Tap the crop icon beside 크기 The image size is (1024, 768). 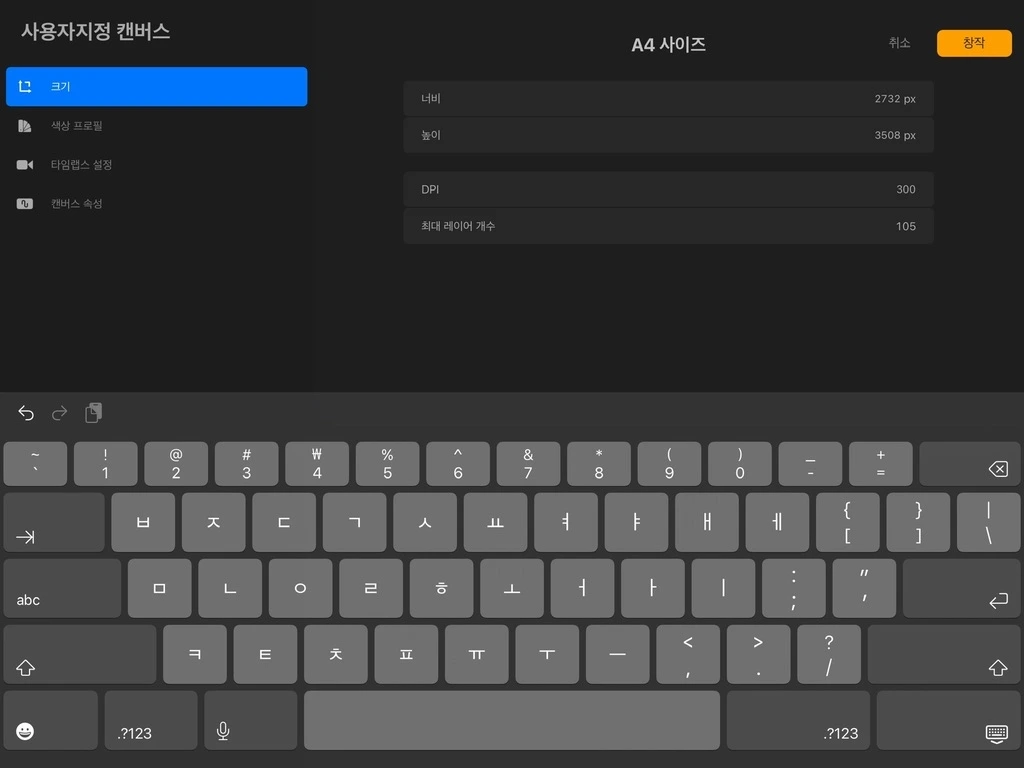25,86
